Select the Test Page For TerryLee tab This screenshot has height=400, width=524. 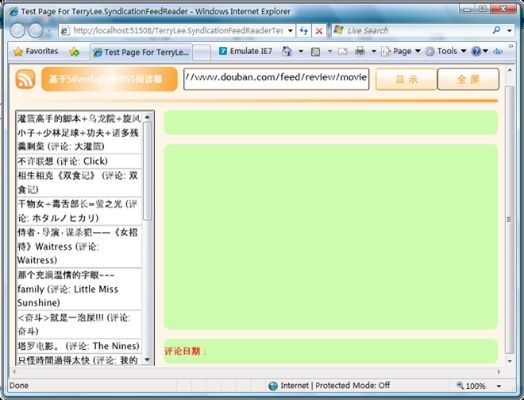[141, 52]
